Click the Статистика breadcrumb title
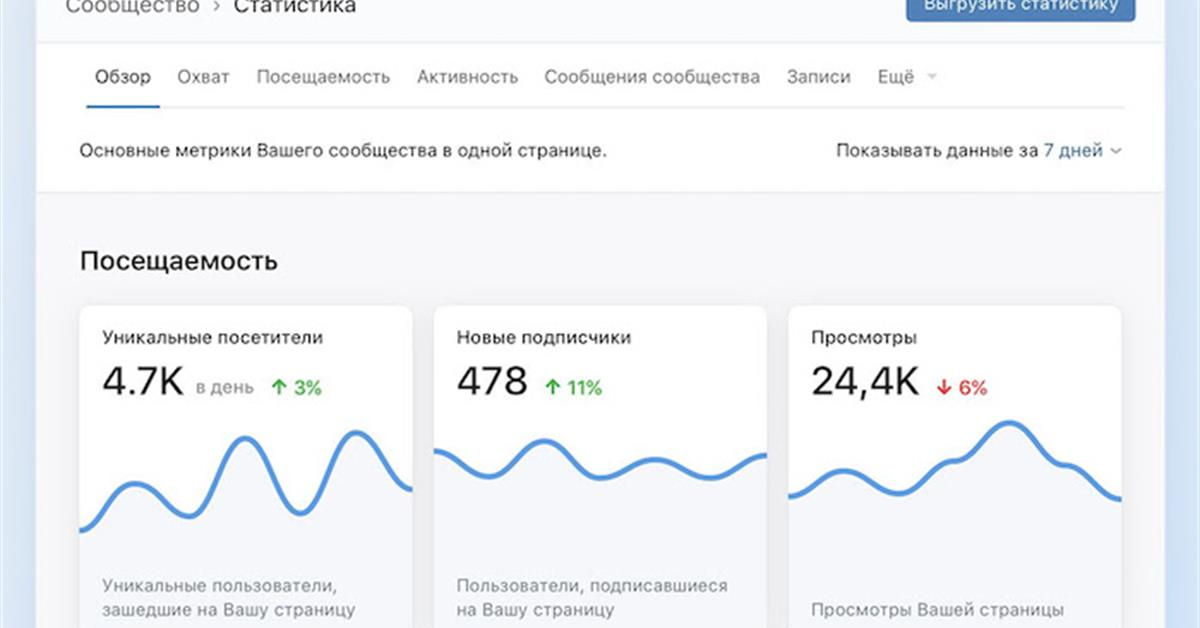 pyautogui.click(x=295, y=7)
